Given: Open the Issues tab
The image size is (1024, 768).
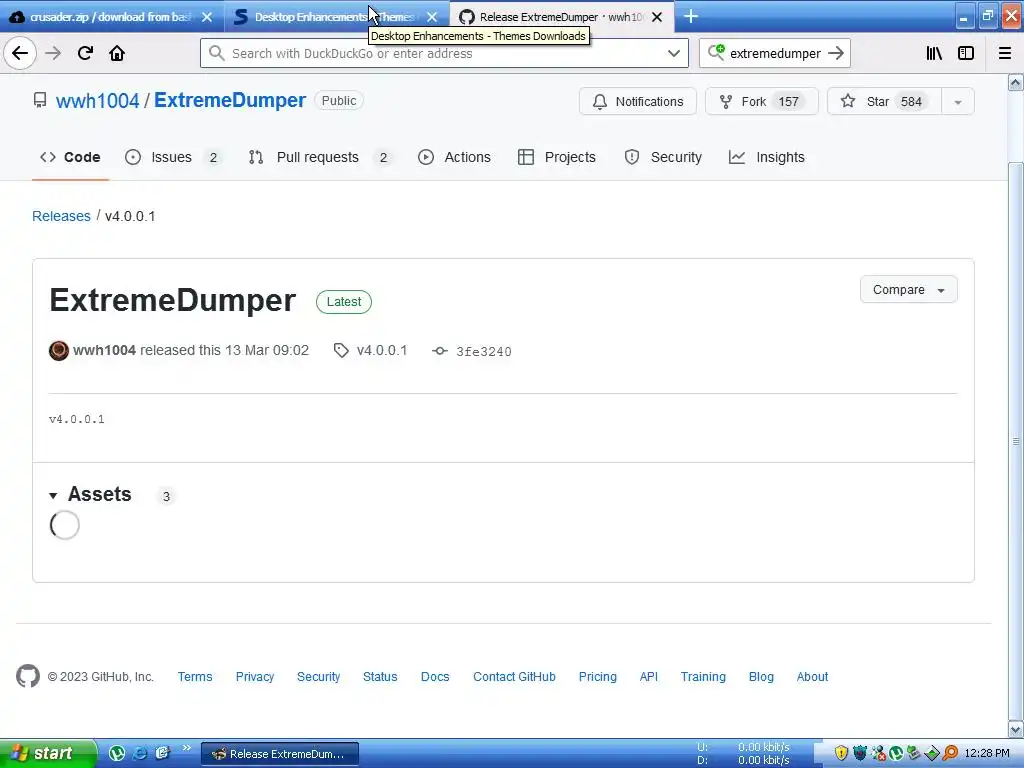Looking at the screenshot, I should pyautogui.click(x=173, y=157).
